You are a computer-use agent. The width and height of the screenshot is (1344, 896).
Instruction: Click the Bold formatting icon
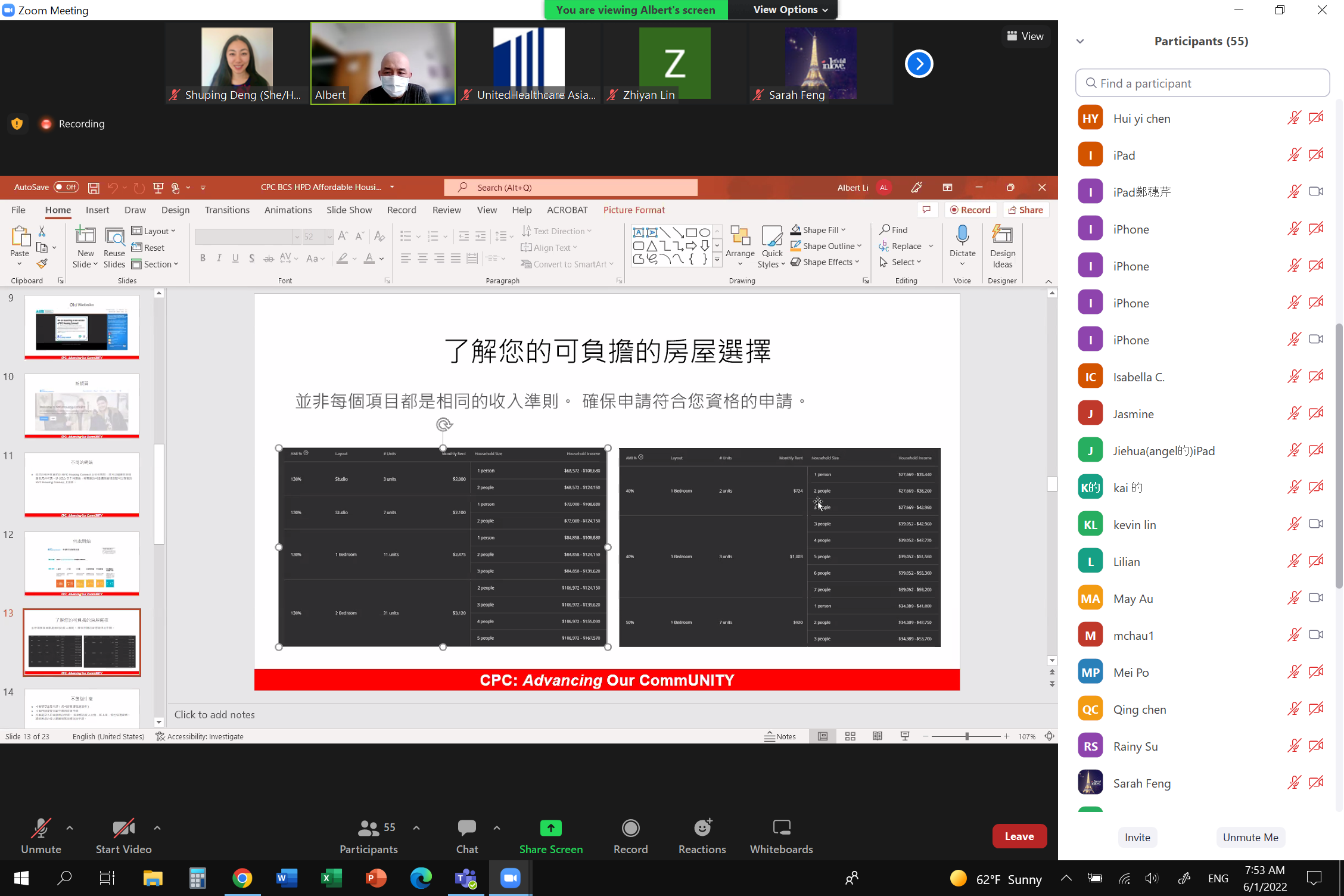click(x=203, y=258)
